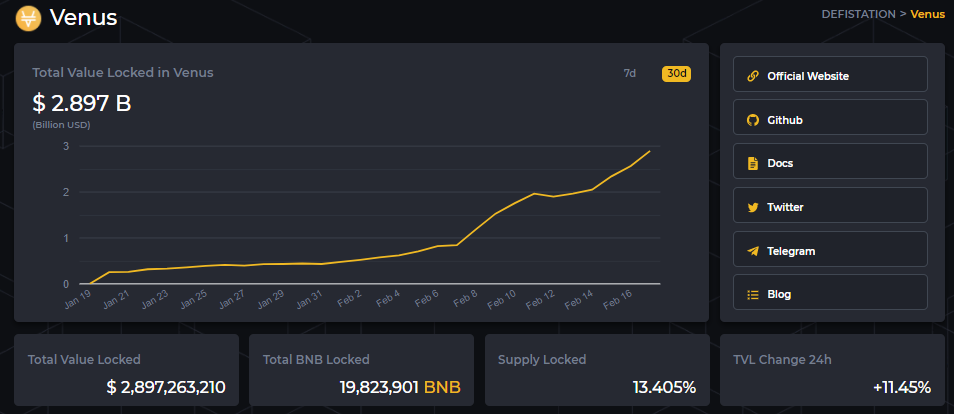This screenshot has width=954, height=414.
Task: Select the 30d chart range
Action: (x=677, y=74)
